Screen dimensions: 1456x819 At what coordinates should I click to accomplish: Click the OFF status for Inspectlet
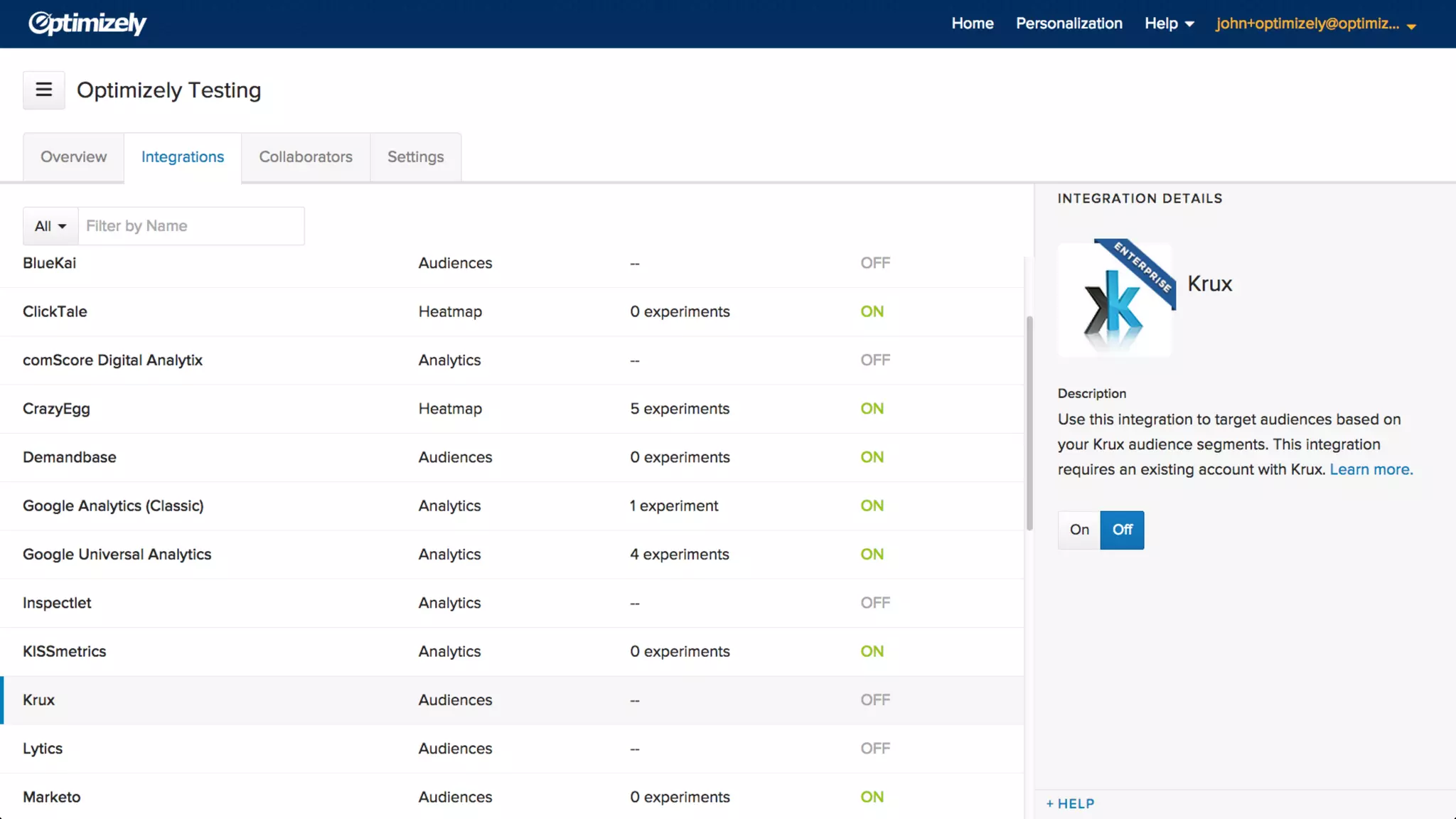coord(875,603)
